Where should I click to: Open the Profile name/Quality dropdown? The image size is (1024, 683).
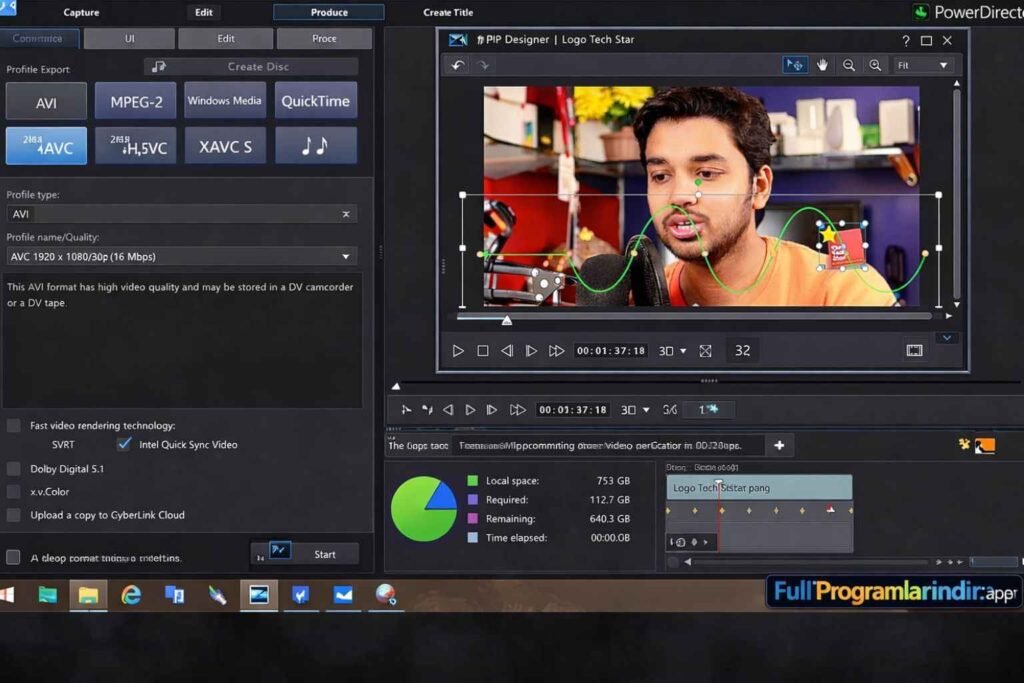click(345, 257)
